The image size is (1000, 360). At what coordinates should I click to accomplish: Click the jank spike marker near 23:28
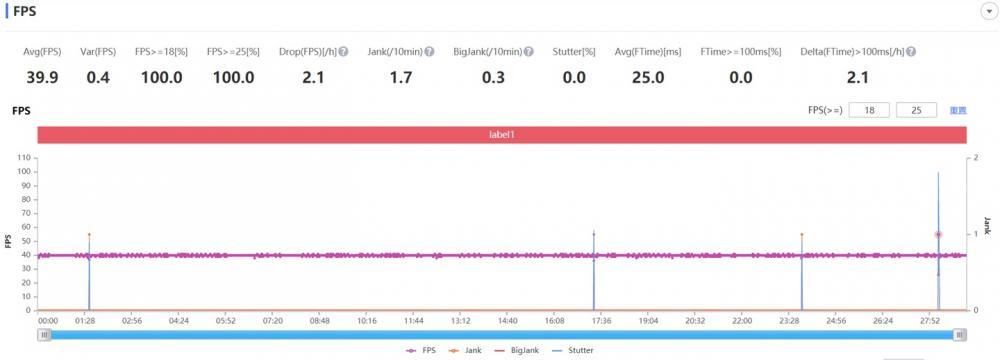click(802, 234)
